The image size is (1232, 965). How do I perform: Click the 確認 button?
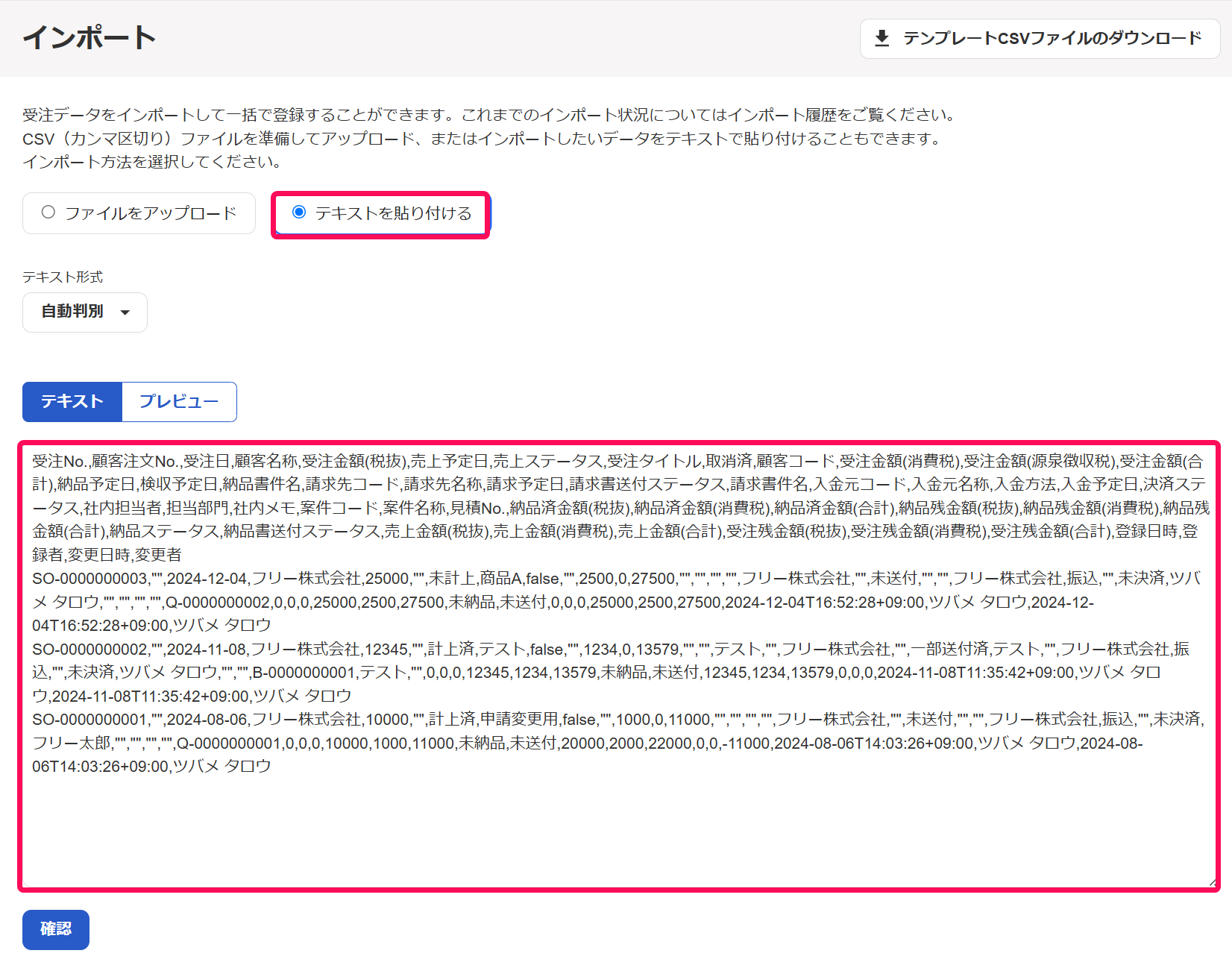(x=56, y=929)
